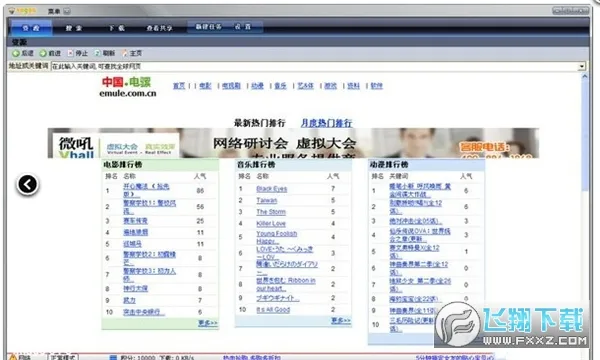Open the 动漫 navigation link
The height and width of the screenshot is (360, 600).
click(x=258, y=86)
